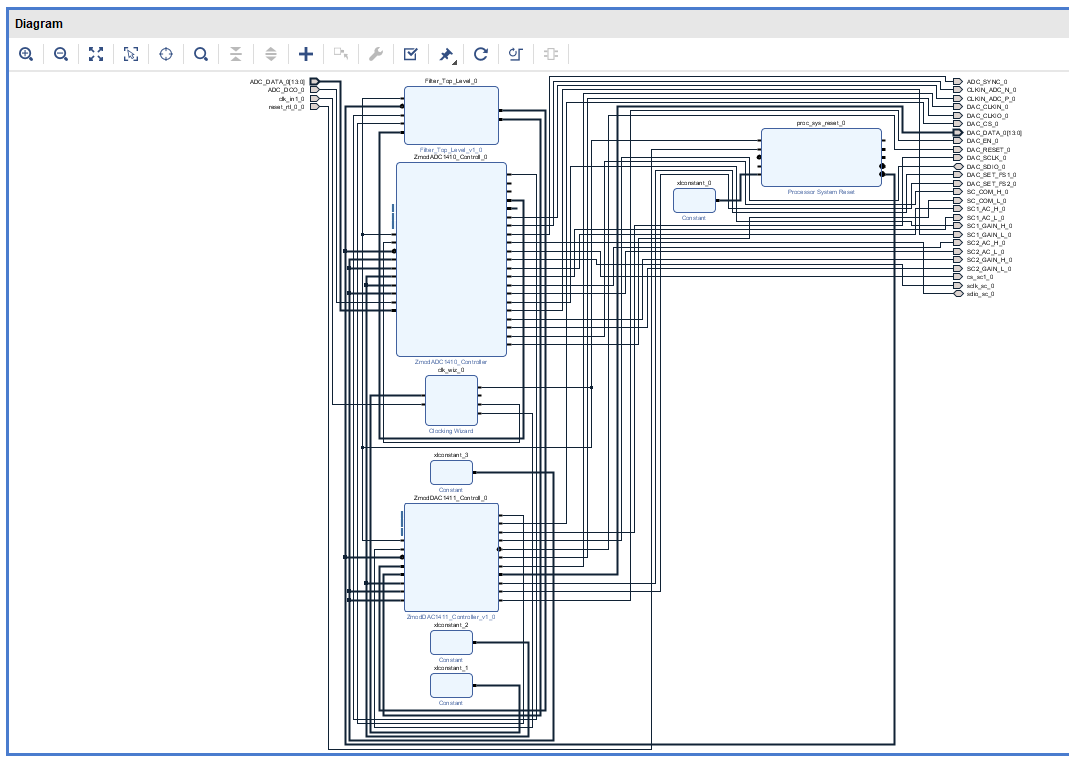Click the wrench Customize Block icon

[376, 54]
